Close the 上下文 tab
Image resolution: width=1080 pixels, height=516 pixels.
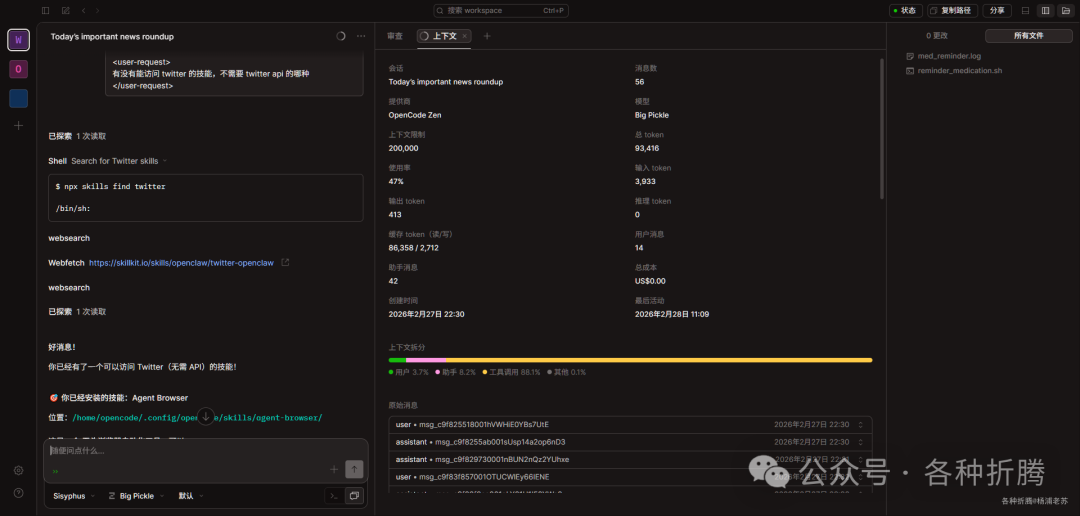[465, 36]
